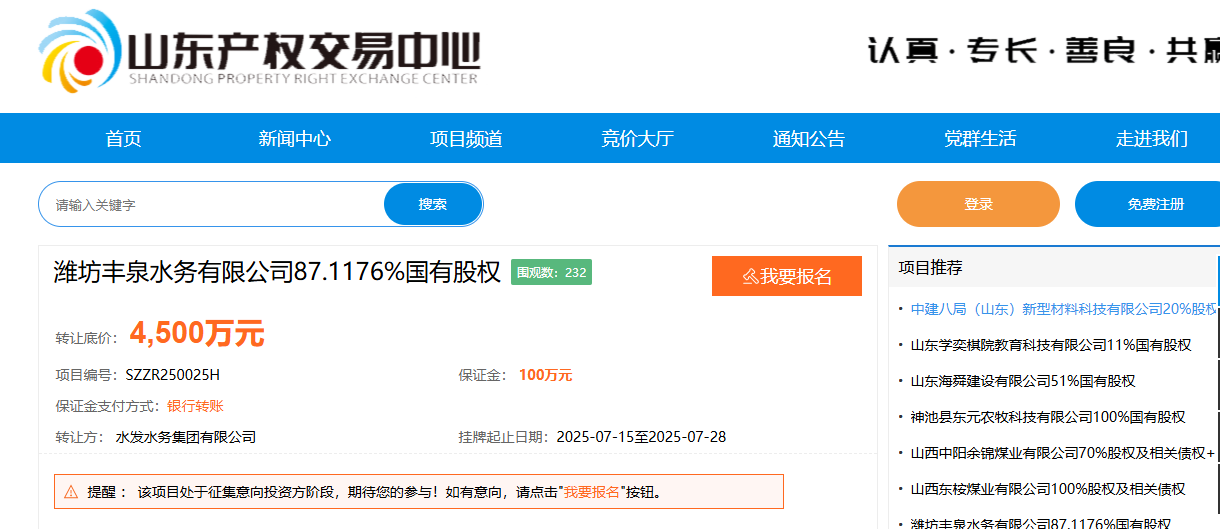
Task: Click the project title 潍坊丰泉水务有限公司87.1176%国有股权
Action: click(277, 272)
